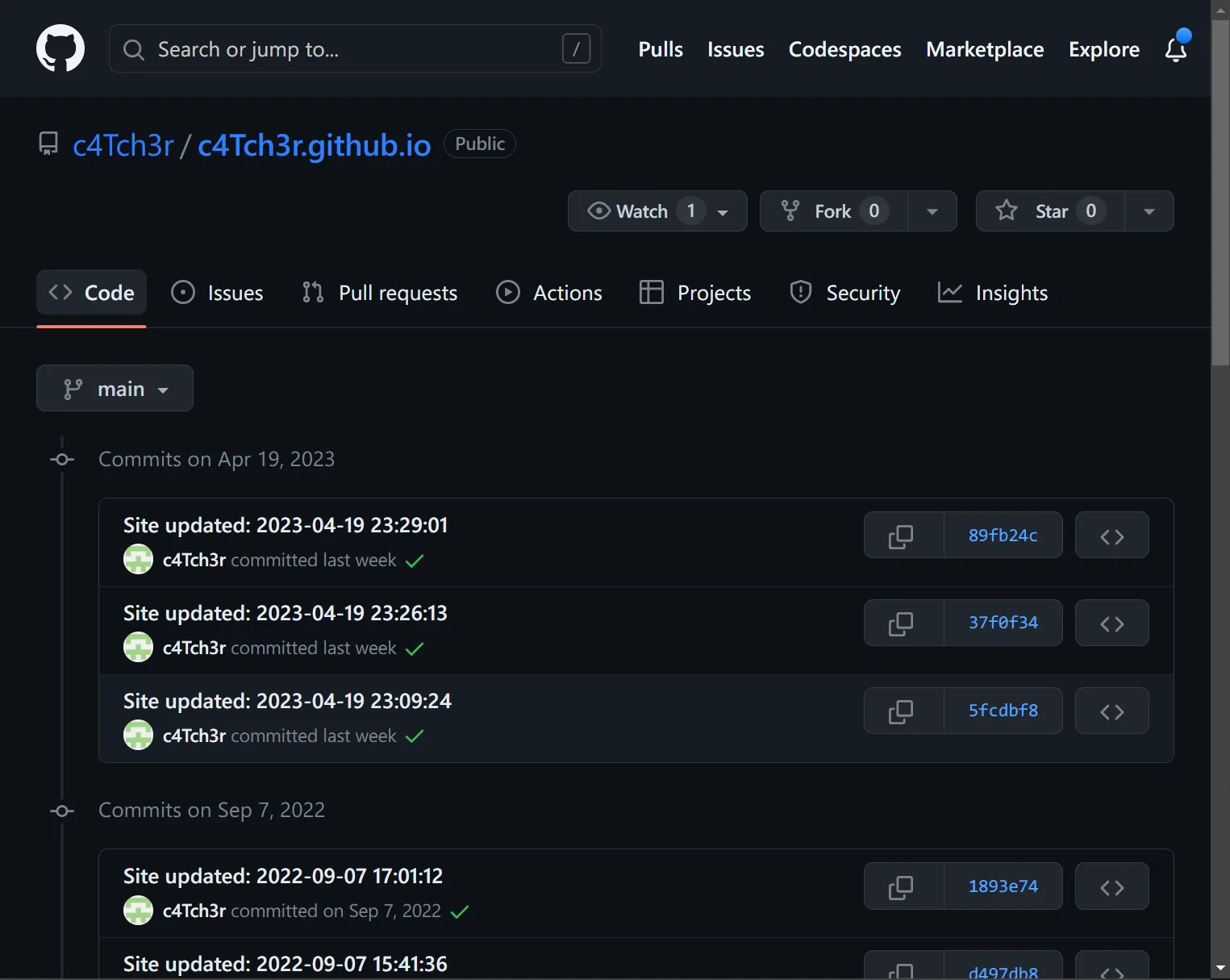Viewport: 1230px width, 980px height.
Task: Browse repository at commit 89fb24c
Action: [x=1111, y=536]
